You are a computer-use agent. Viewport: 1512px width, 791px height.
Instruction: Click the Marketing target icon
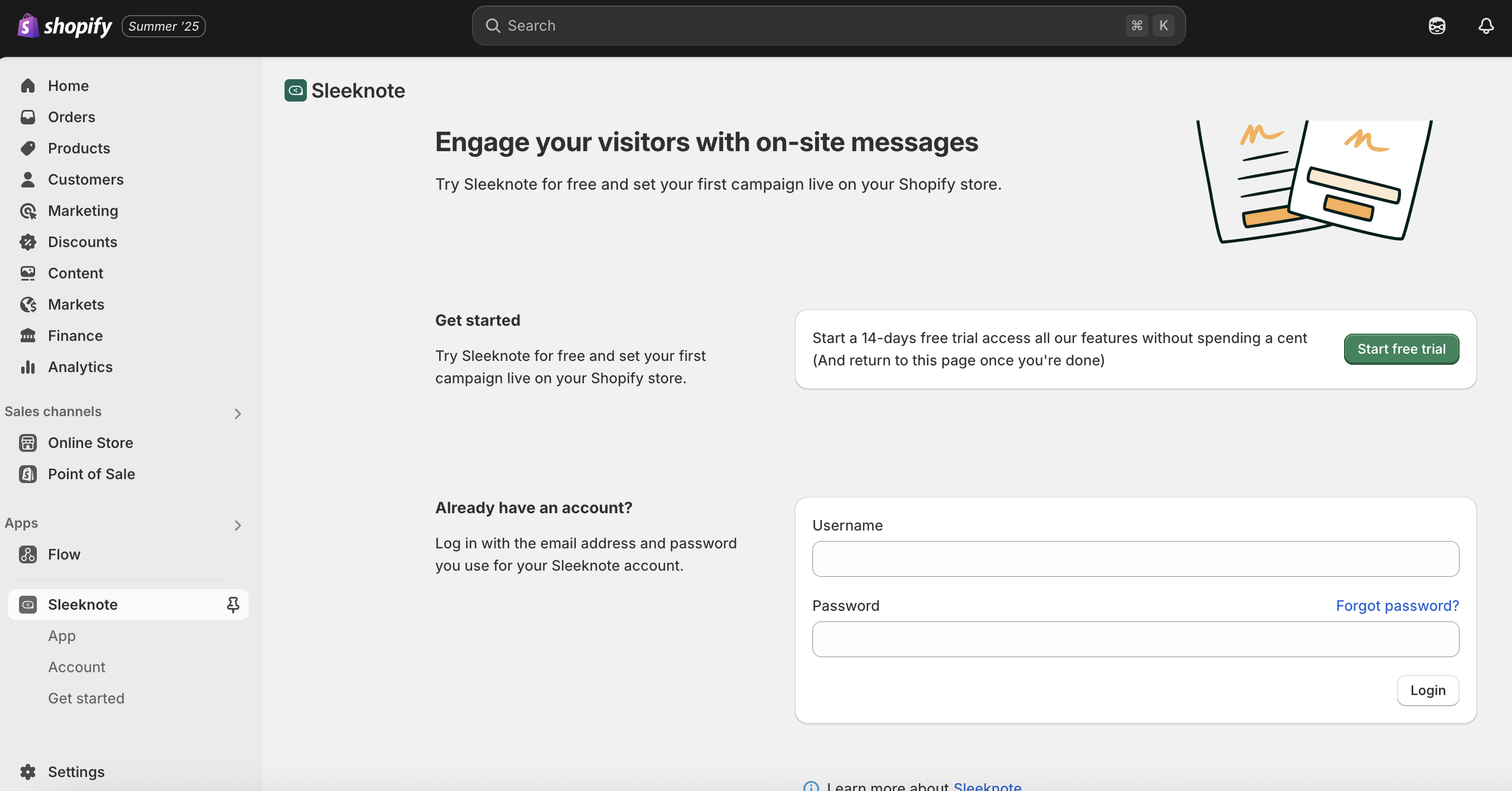(27, 211)
